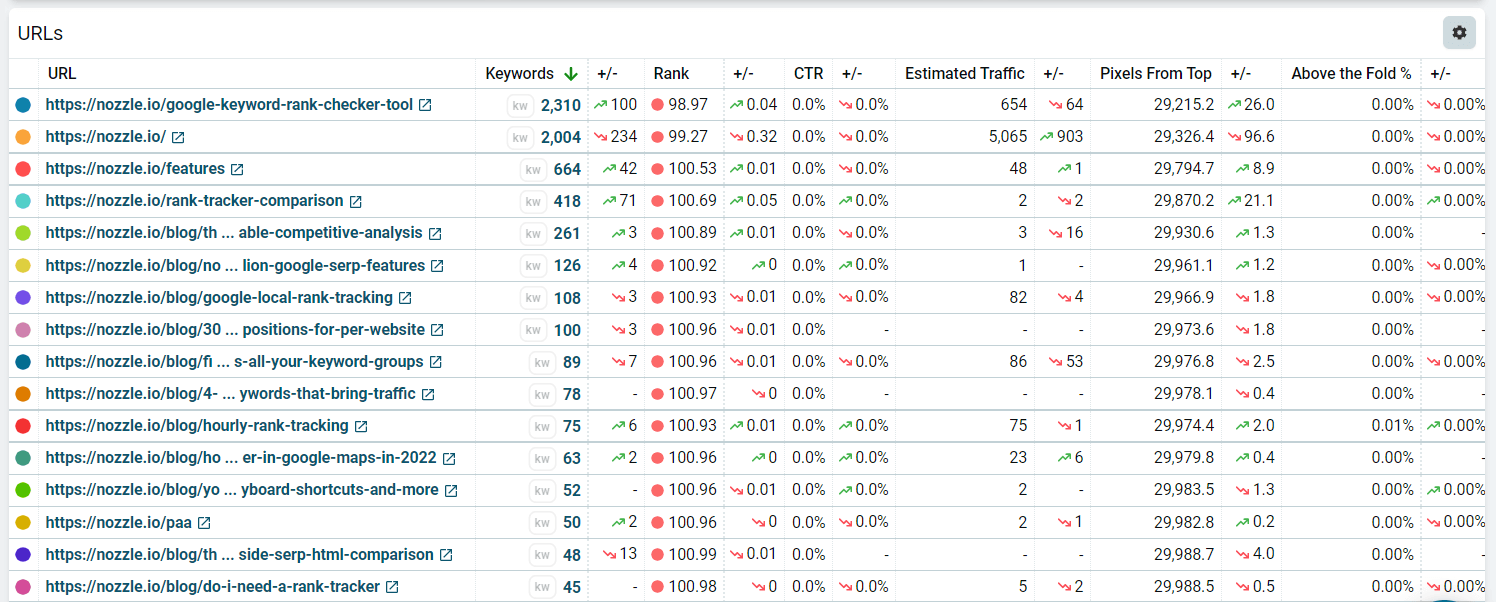The width and height of the screenshot is (1496, 602).
Task: Click the kw badge next to 664
Action: pyautogui.click(x=533, y=169)
